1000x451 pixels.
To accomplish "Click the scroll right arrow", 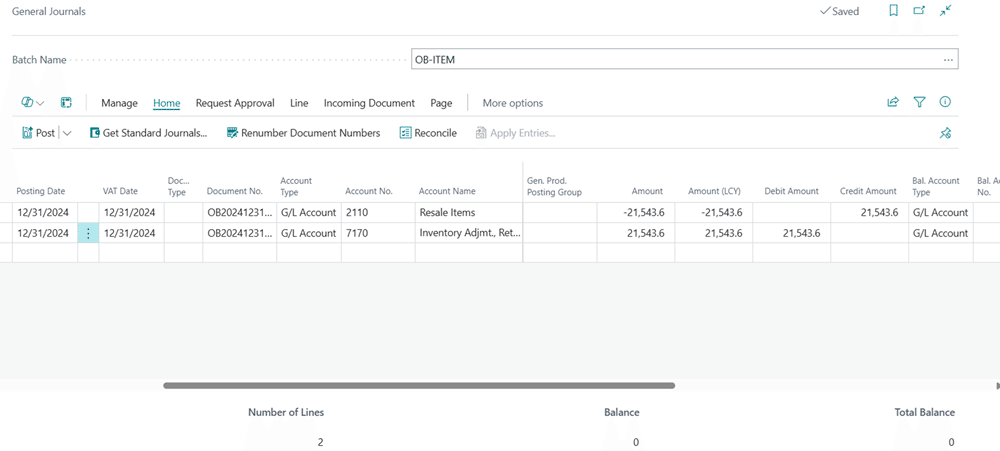I will [x=997, y=385].
